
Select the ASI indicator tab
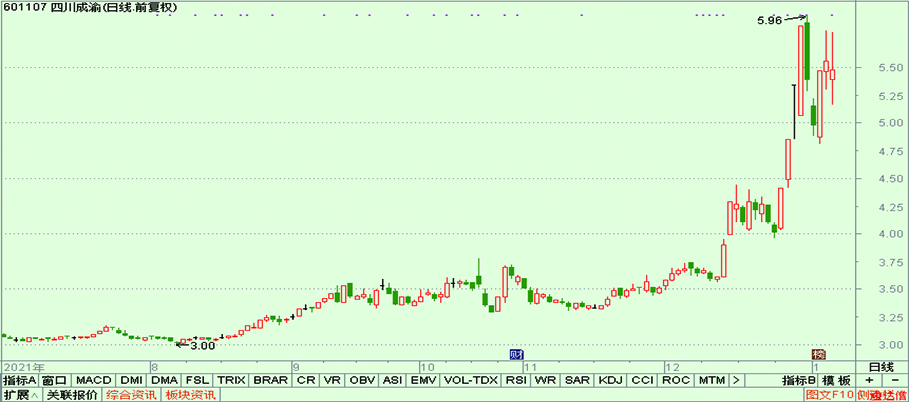pos(392,381)
